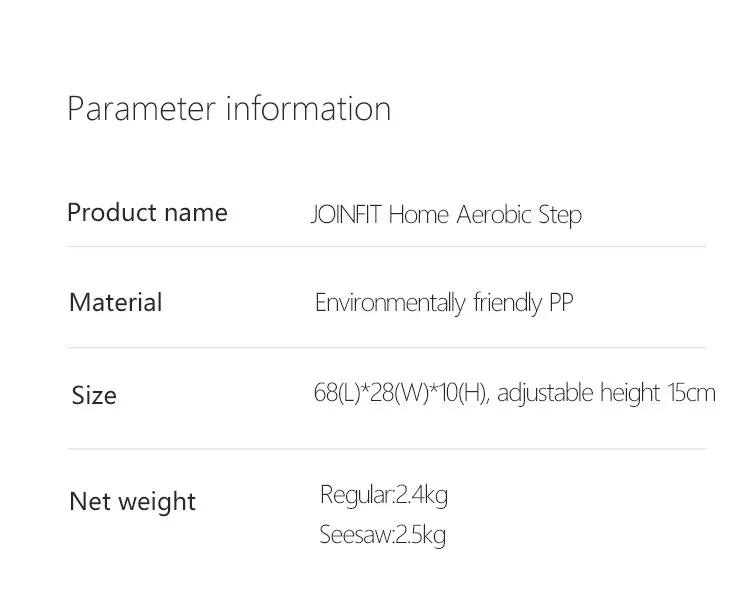
Task: Click the JOINFIT Home Aerobic Step text
Action: (x=446, y=215)
